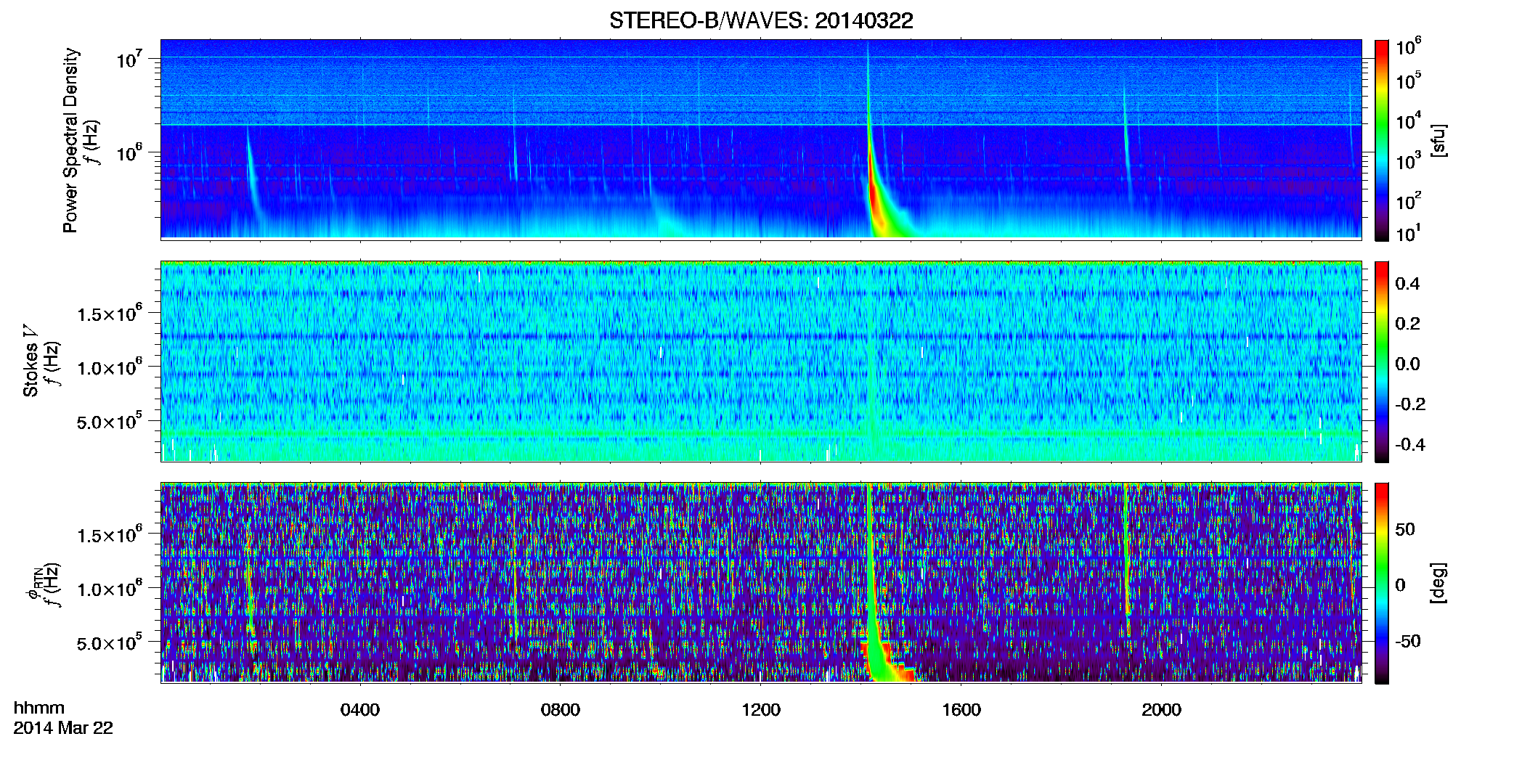The image size is (1522, 784).
Task: Click the "0800" time tick label
Action: [561, 710]
